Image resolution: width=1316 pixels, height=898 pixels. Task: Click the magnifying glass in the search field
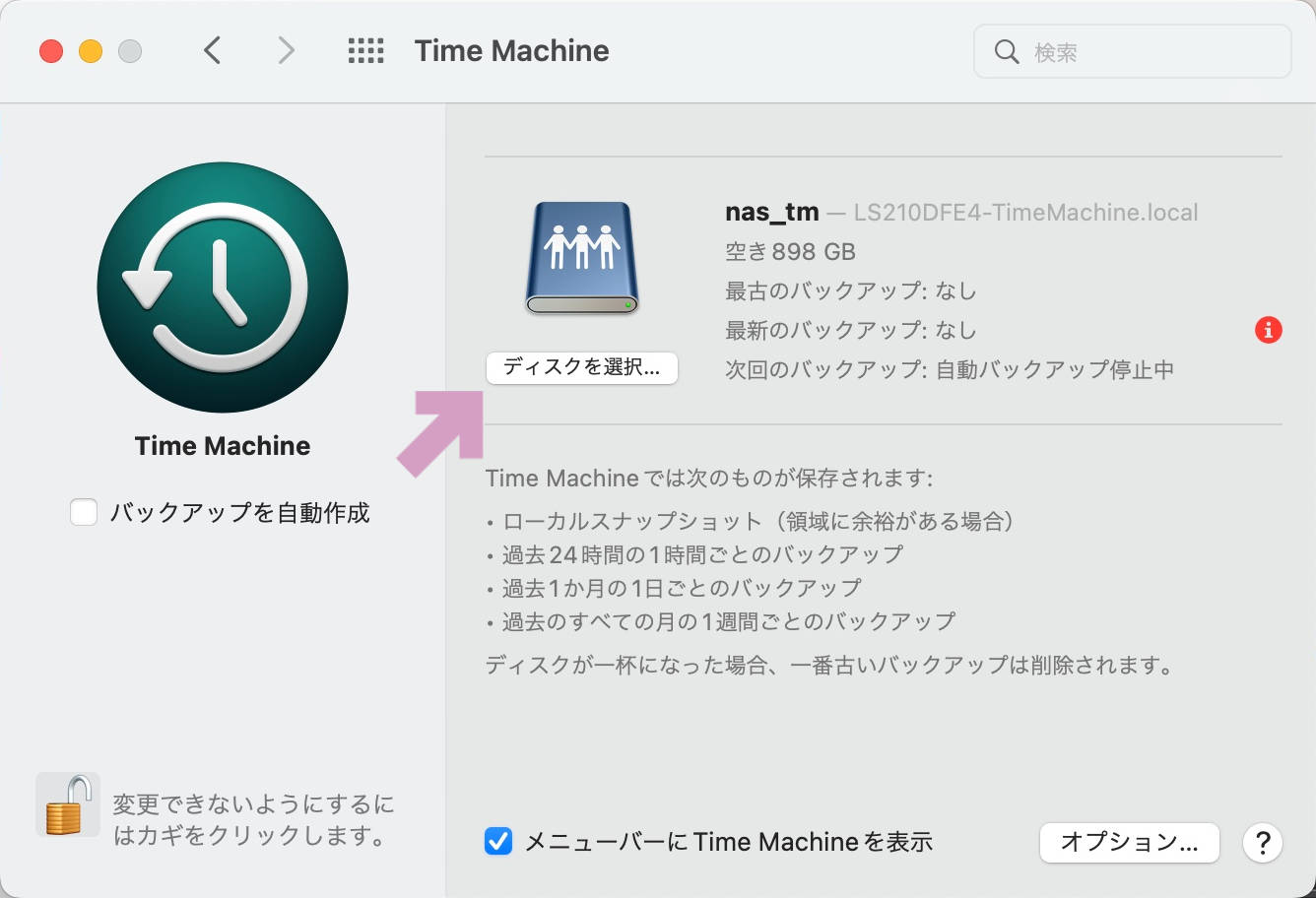tap(1006, 51)
